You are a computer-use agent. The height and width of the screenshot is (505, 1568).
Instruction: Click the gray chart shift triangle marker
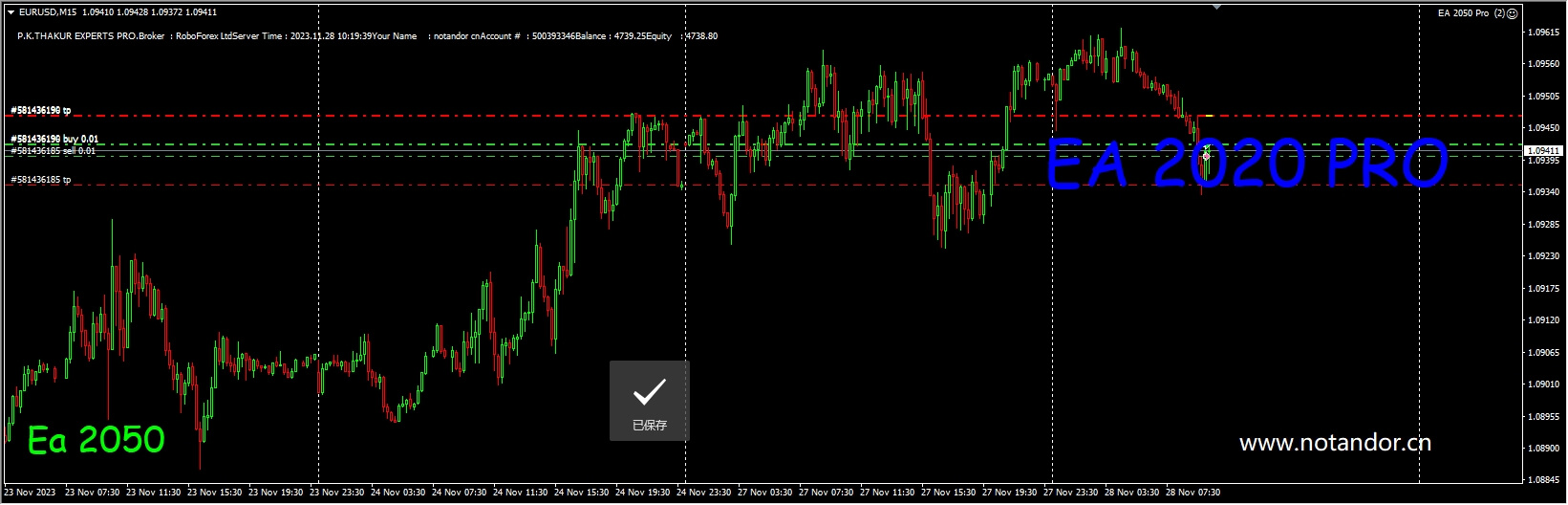coord(1216,6)
